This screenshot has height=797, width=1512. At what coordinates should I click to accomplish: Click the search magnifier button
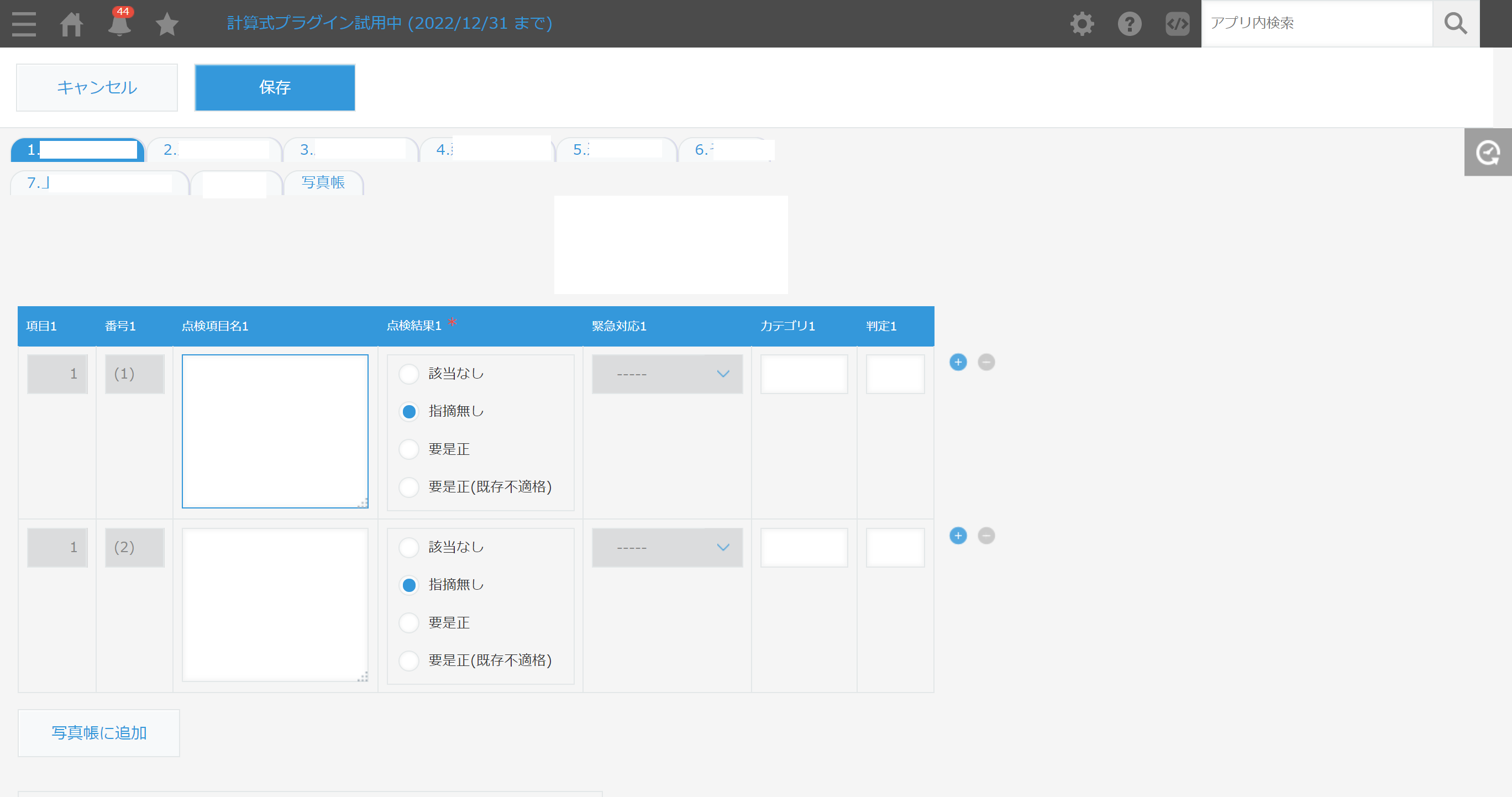[x=1456, y=24]
